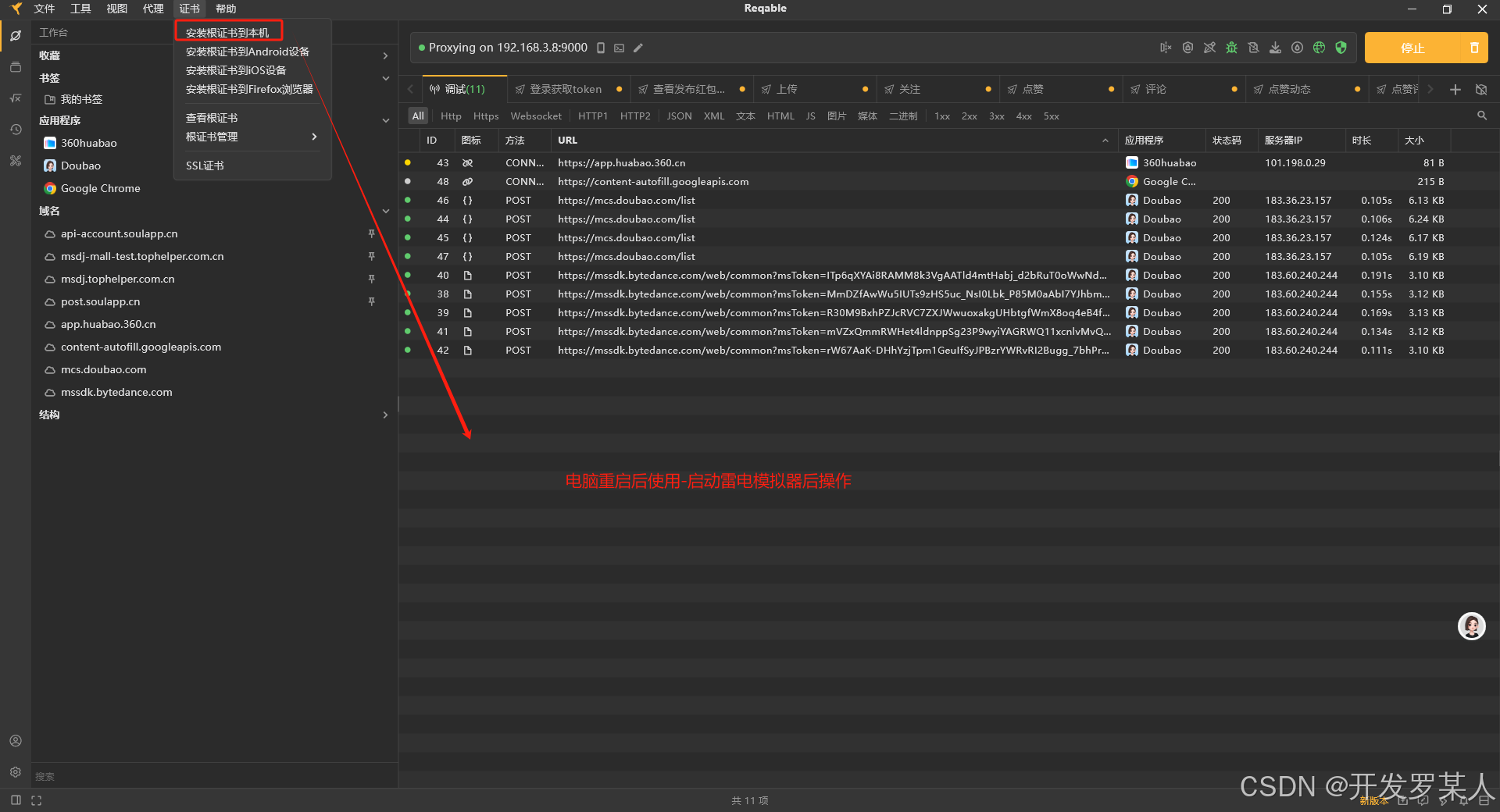Select 安装根证书到iOS设备 menu entry

point(236,70)
